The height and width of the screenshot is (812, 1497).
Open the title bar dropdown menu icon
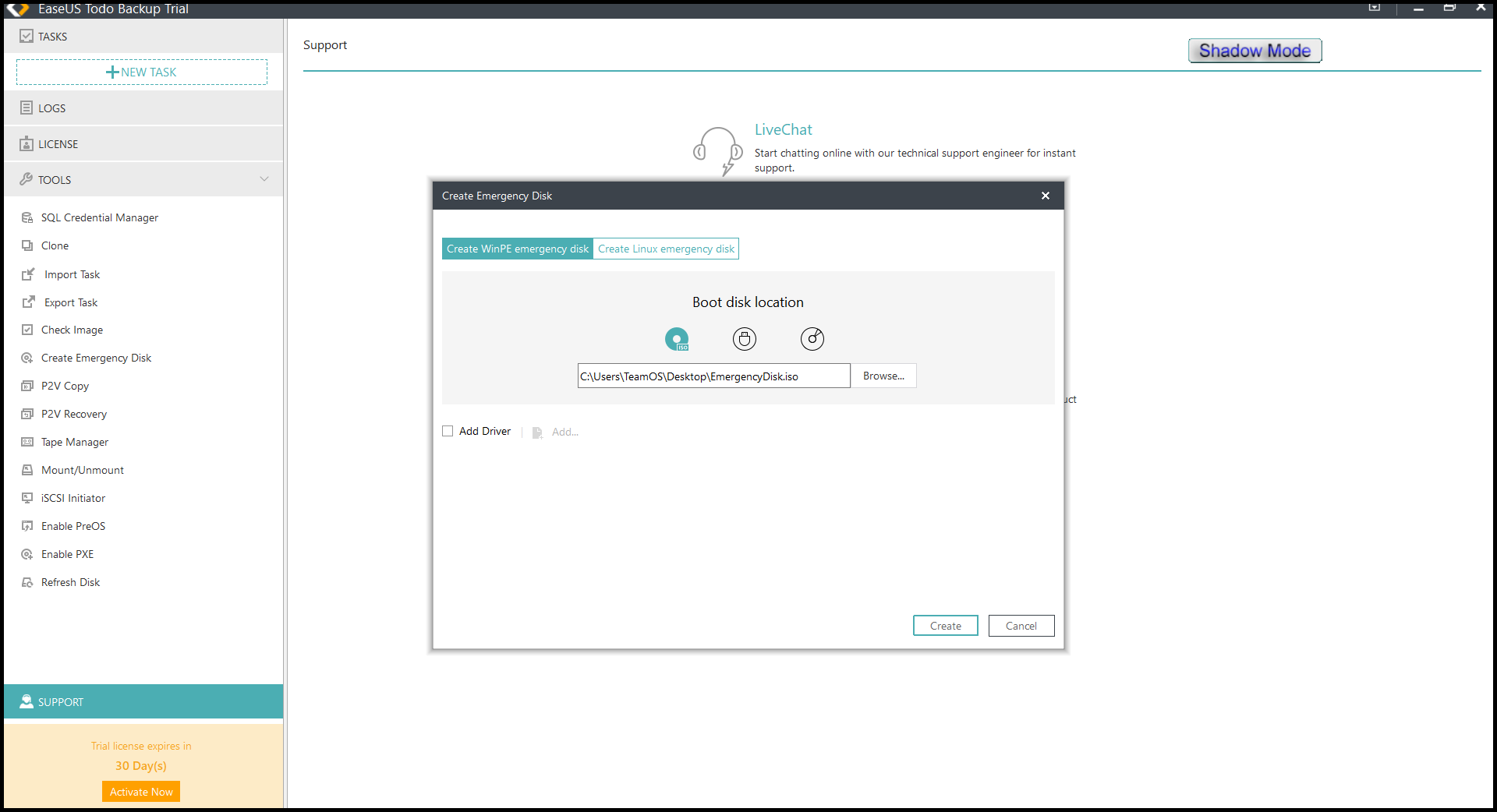coord(1374,7)
